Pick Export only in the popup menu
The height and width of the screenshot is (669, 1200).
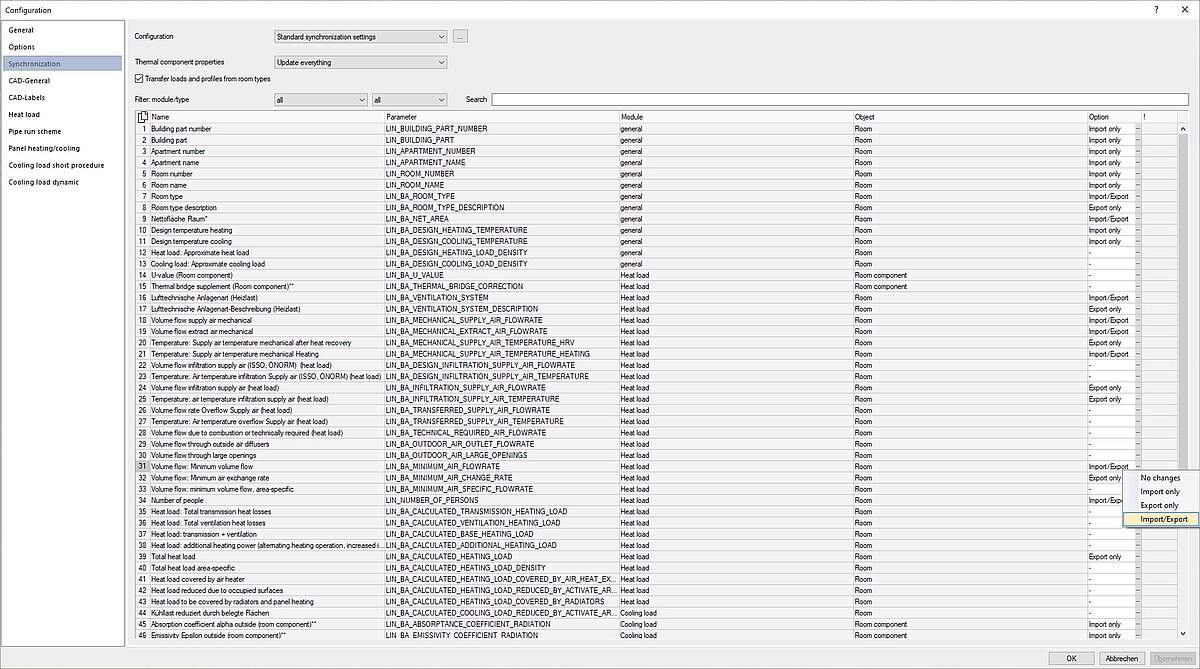1160,505
